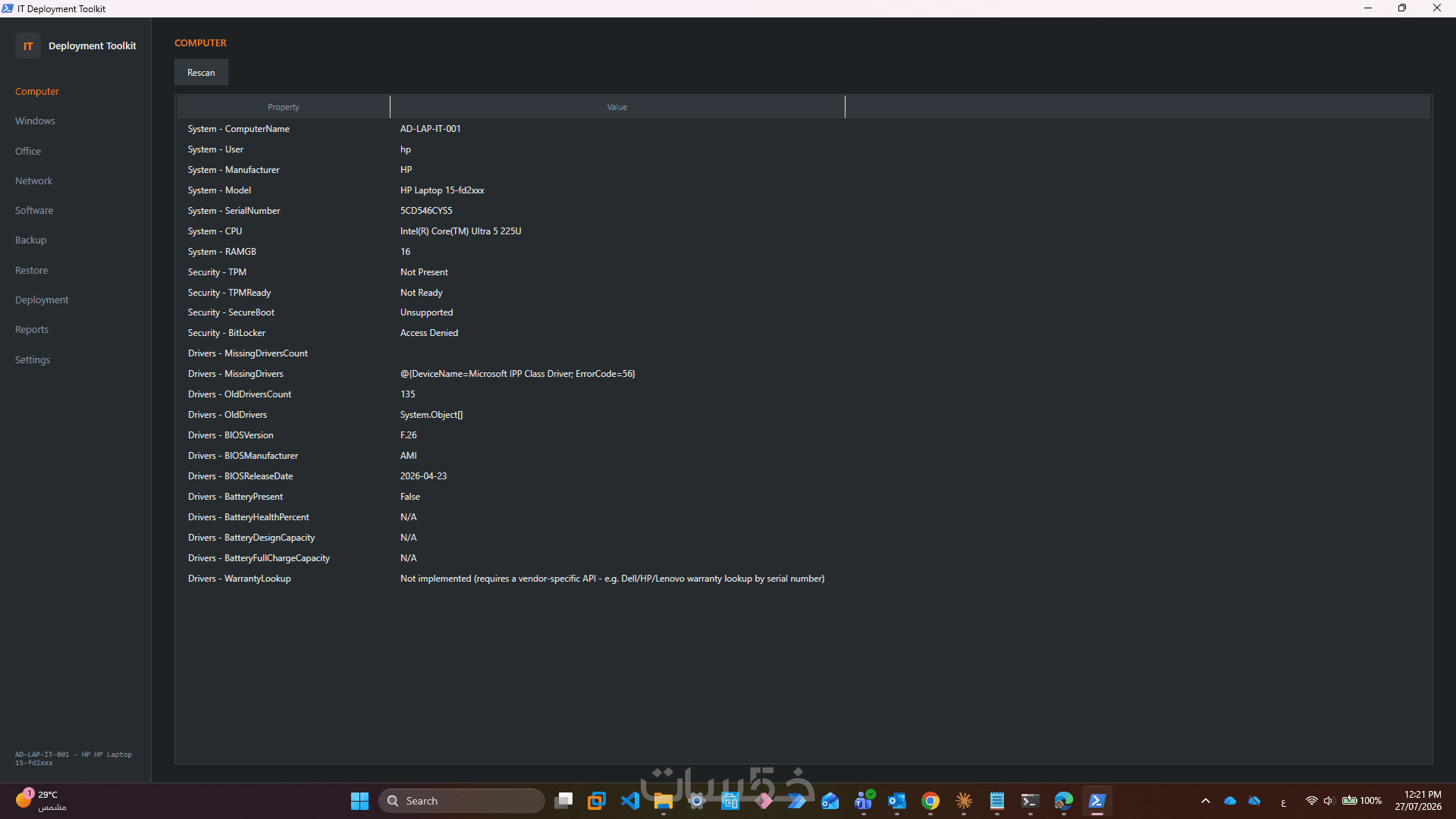Screen dimensions: 1456x819
Task: Click the HP Laptop 15-fd2xxx model value
Action: tap(442, 190)
